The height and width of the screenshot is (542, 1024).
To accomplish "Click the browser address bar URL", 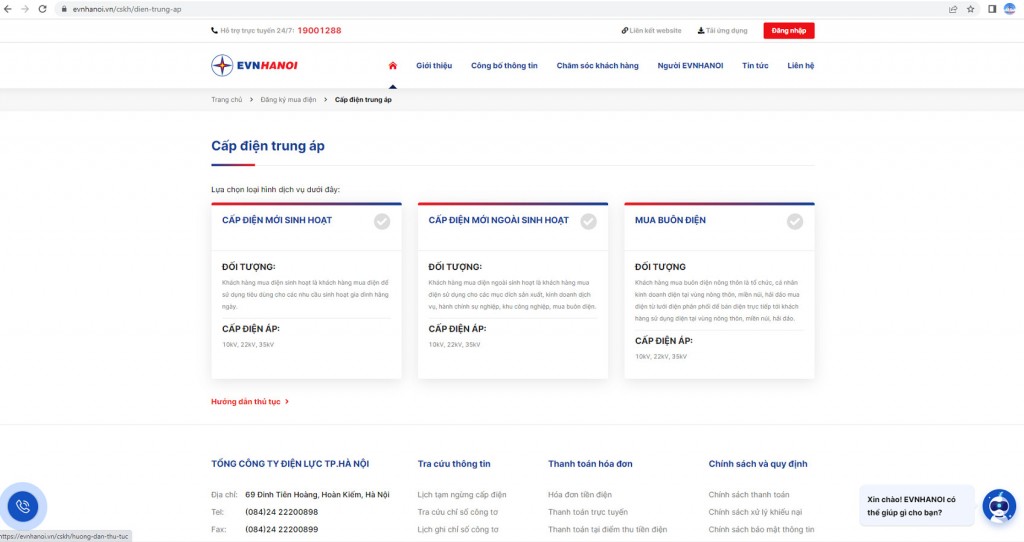I will [127, 9].
